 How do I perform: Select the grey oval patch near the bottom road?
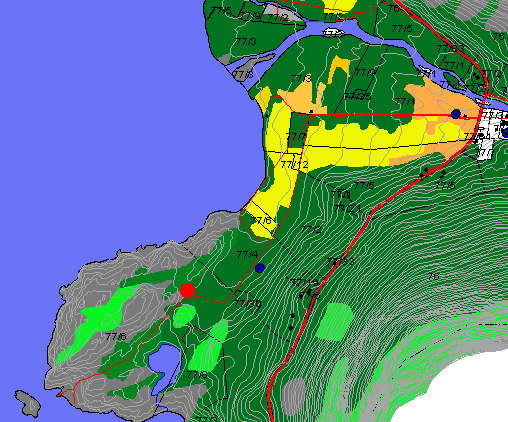click(293, 396)
